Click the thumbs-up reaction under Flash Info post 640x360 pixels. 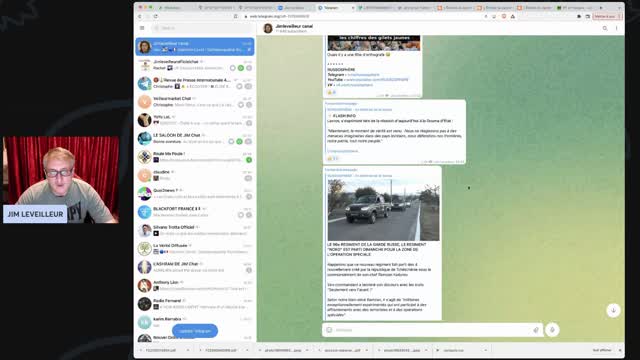(x=333, y=158)
